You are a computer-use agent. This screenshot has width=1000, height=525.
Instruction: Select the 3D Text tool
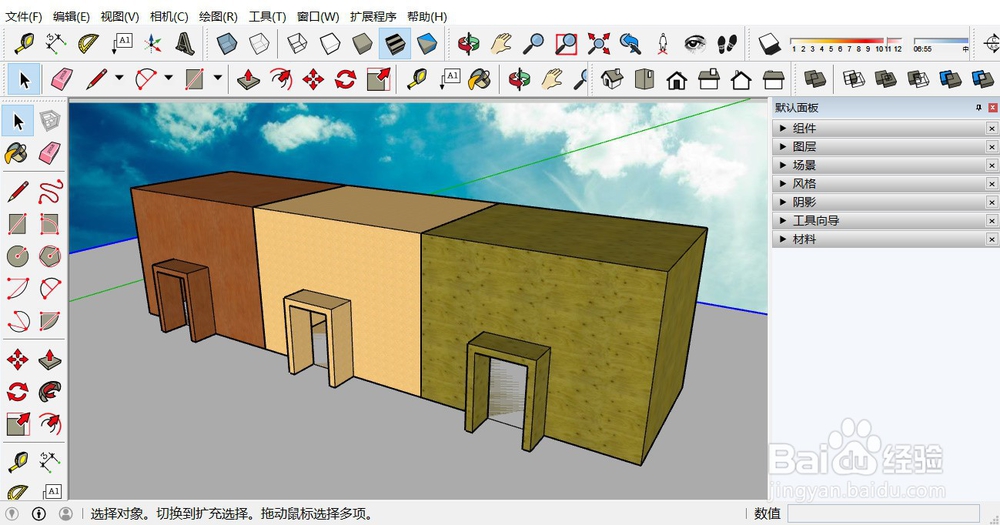click(x=185, y=43)
